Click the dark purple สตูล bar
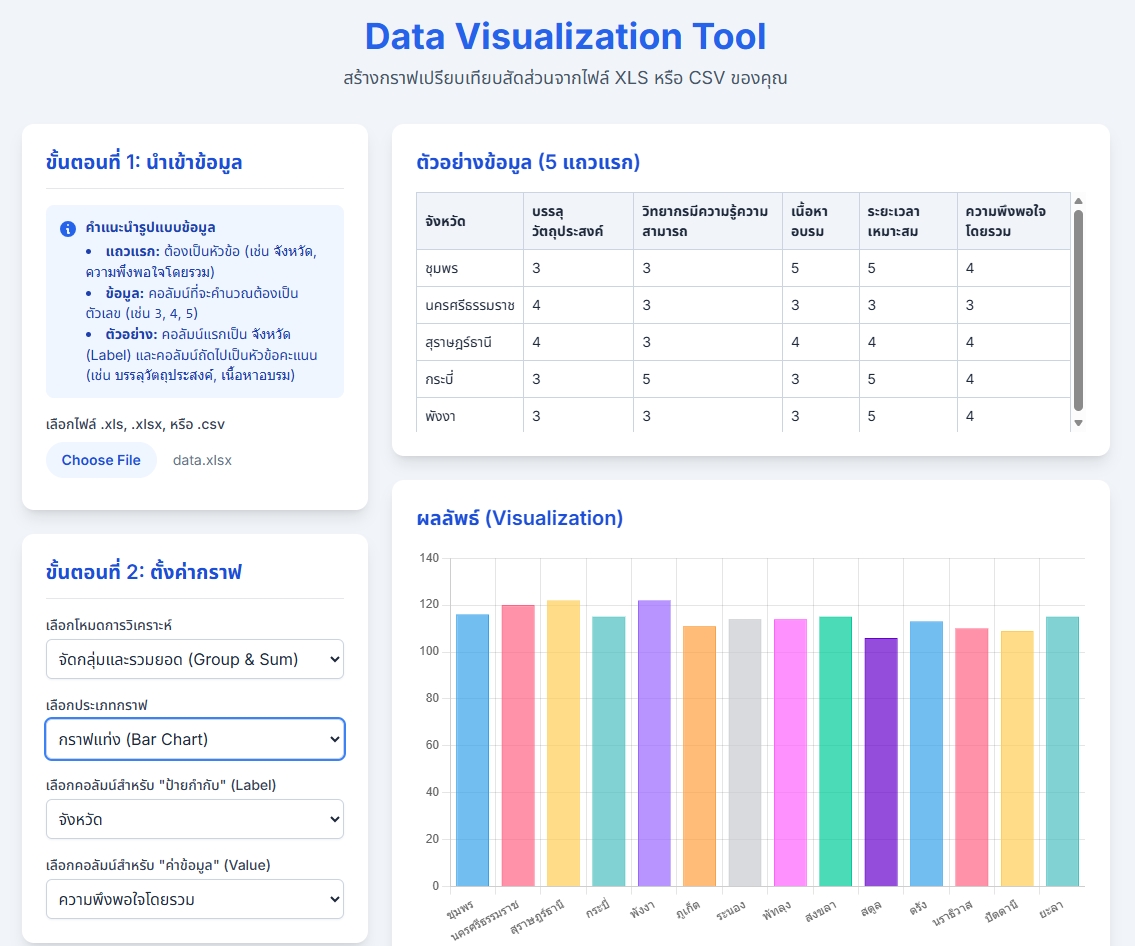The height and width of the screenshot is (946, 1135). [x=881, y=761]
